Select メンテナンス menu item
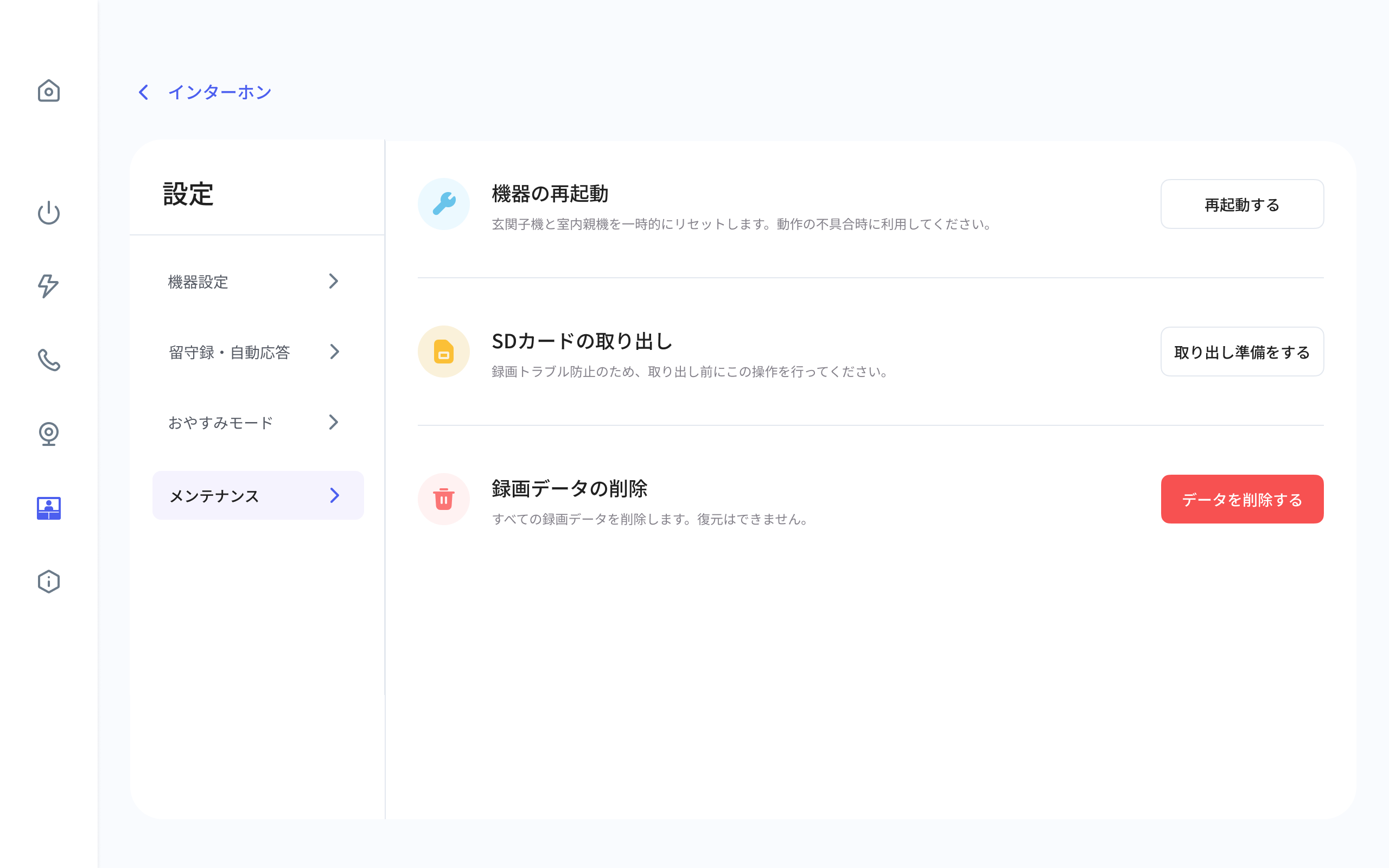 258,495
